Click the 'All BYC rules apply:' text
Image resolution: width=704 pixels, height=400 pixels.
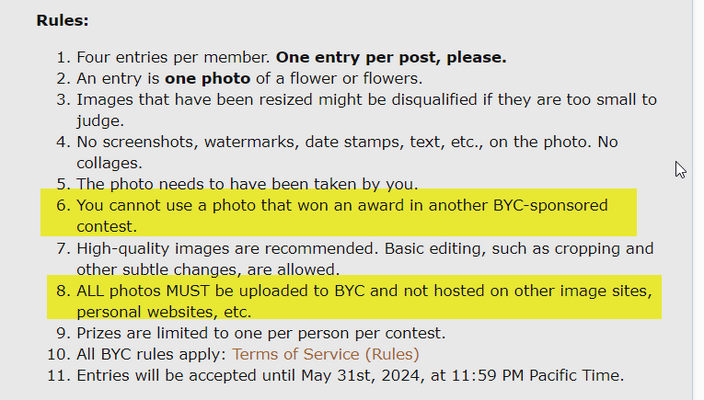click(151, 354)
